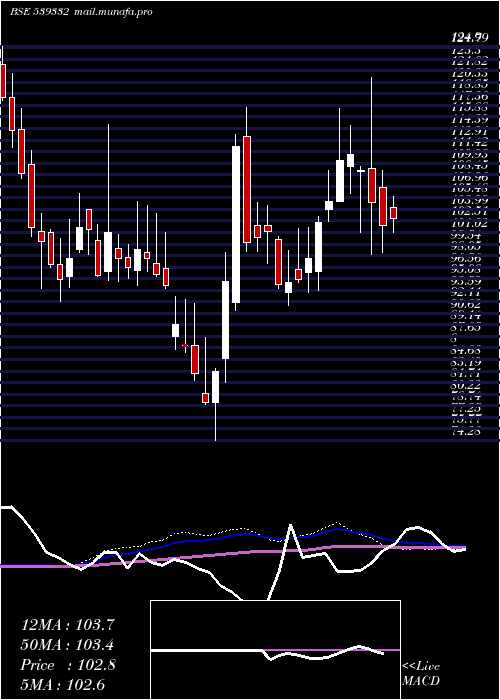Click the 50MA : 103.4 reading
The width and height of the screenshot is (500, 700).
tap(66, 645)
